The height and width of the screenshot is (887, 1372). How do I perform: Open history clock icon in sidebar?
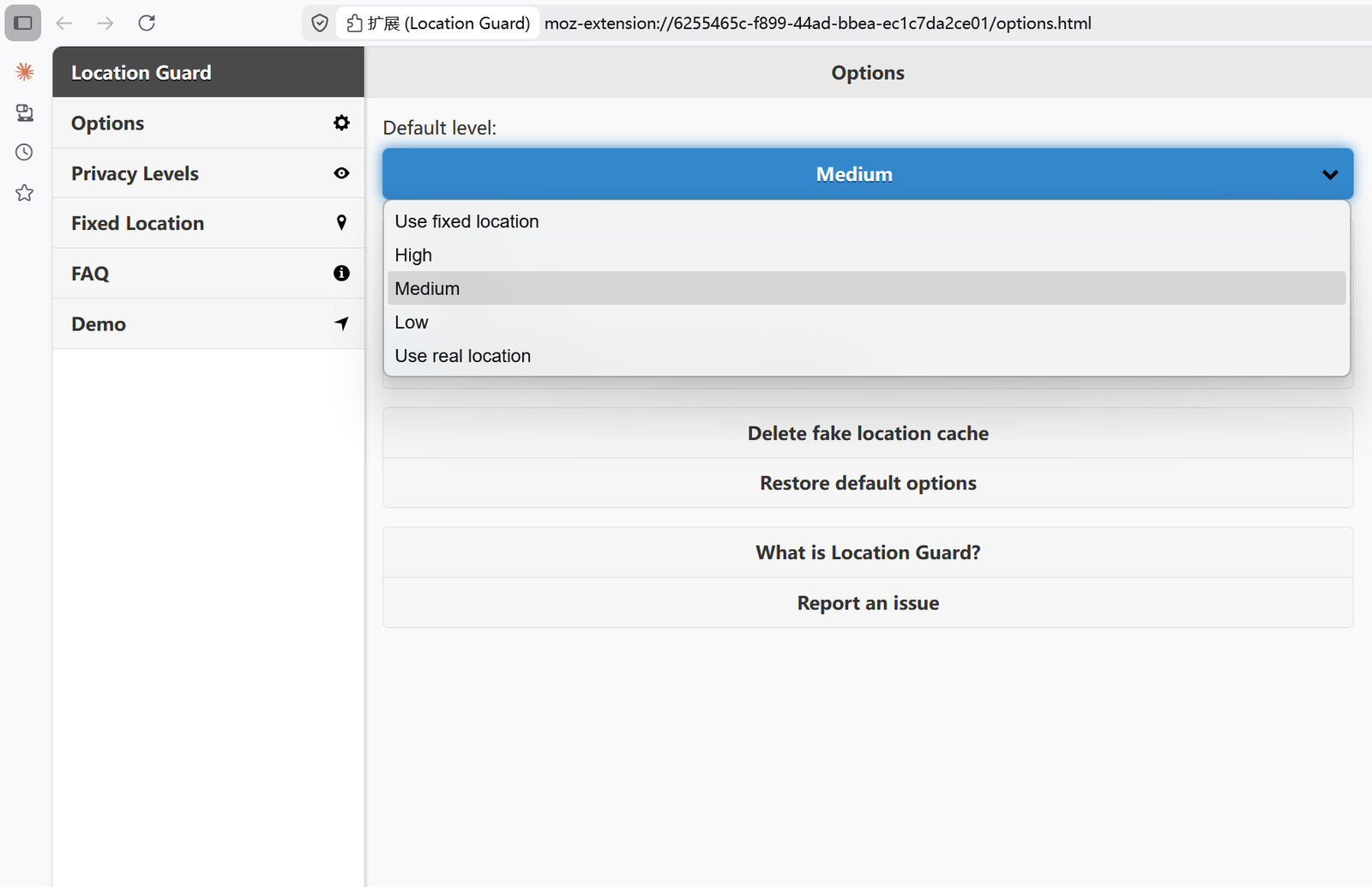tap(25, 153)
